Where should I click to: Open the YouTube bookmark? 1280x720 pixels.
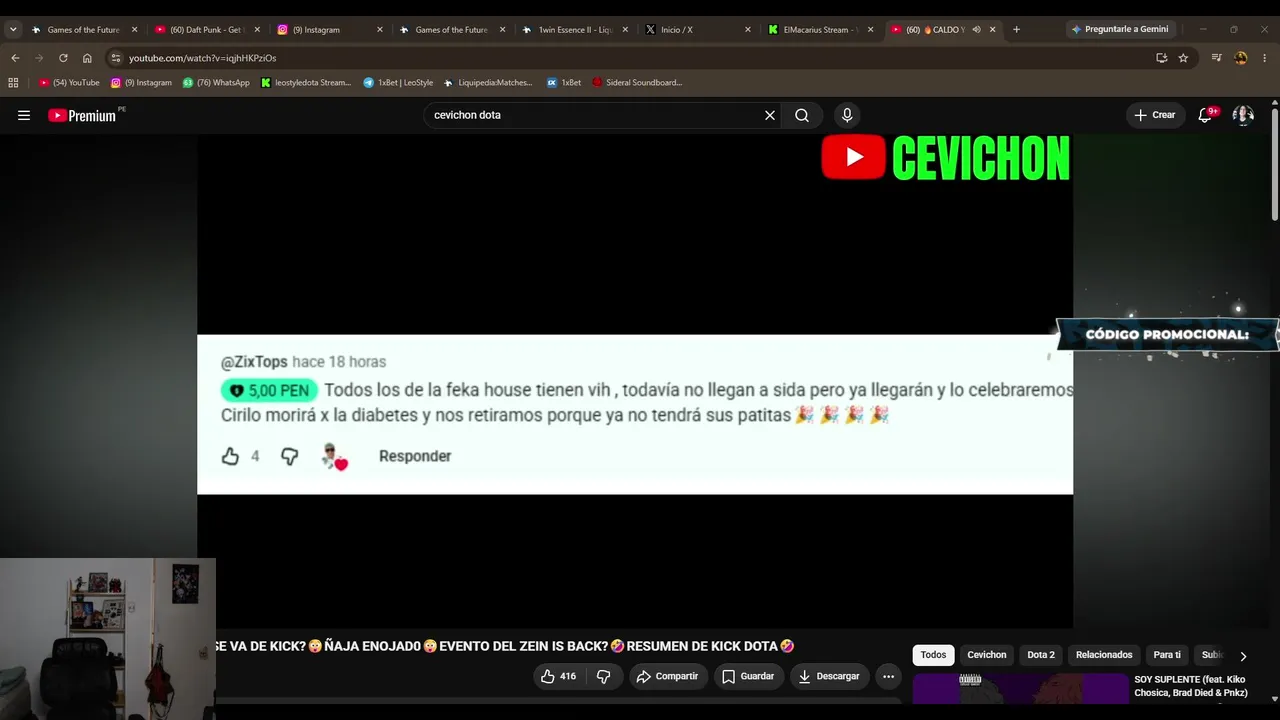point(69,82)
